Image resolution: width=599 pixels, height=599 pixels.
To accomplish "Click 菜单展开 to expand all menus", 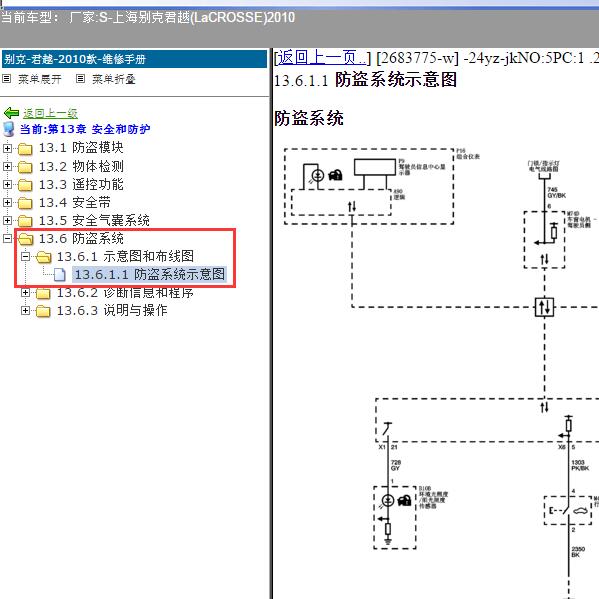I will click(39, 79).
